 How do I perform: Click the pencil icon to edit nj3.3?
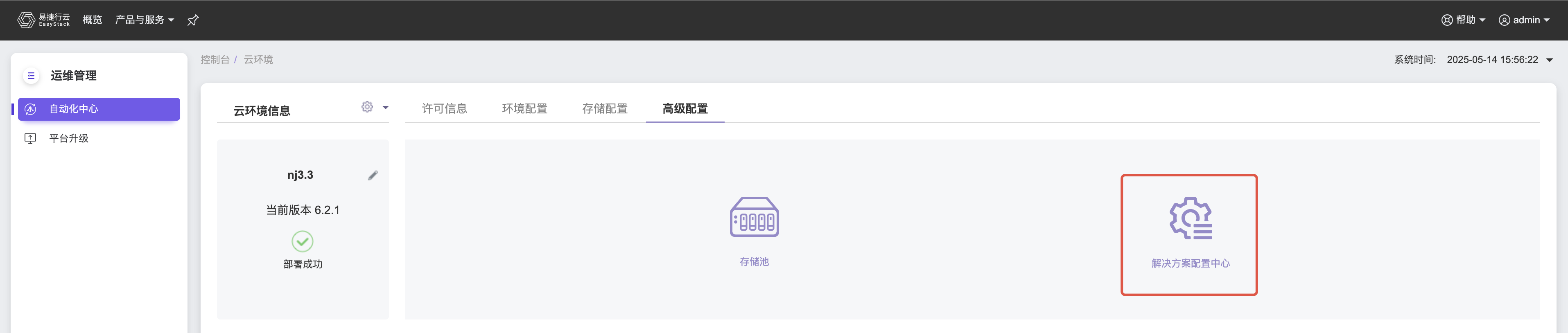click(373, 175)
